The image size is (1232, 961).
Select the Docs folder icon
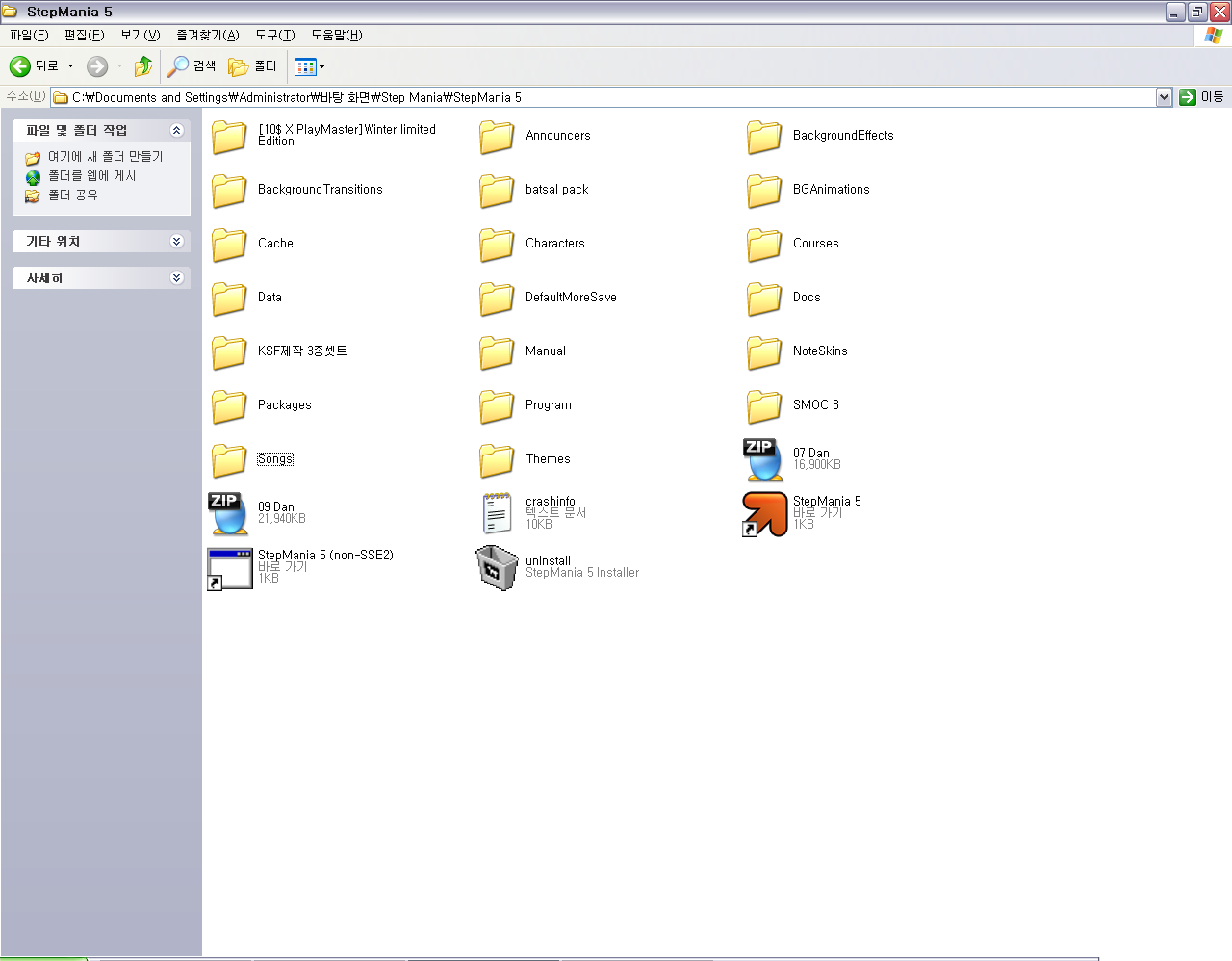coord(764,298)
